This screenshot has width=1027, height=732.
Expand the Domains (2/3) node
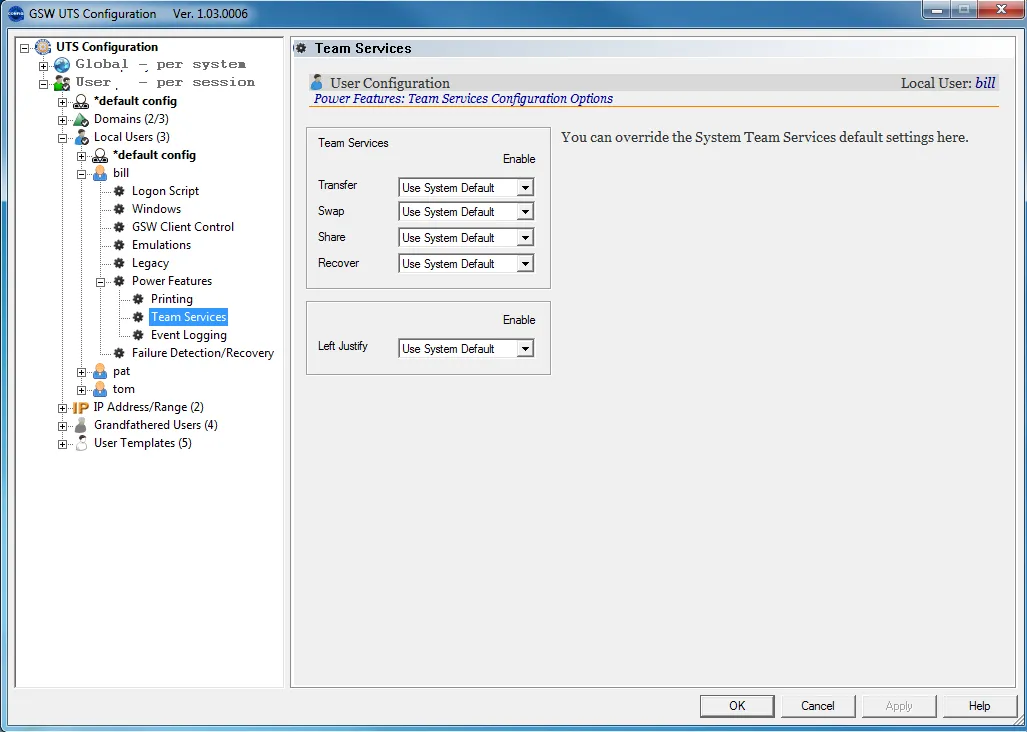pos(62,120)
